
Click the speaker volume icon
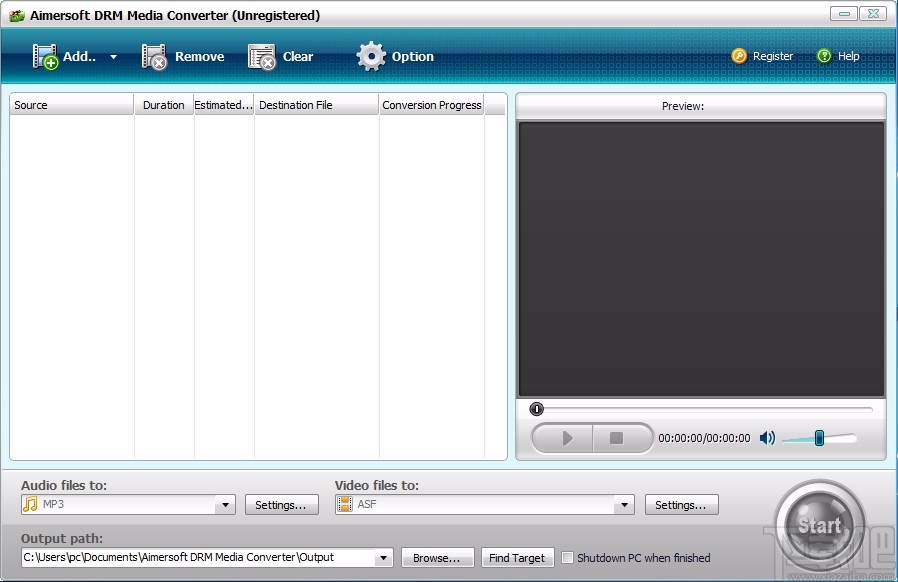(767, 438)
